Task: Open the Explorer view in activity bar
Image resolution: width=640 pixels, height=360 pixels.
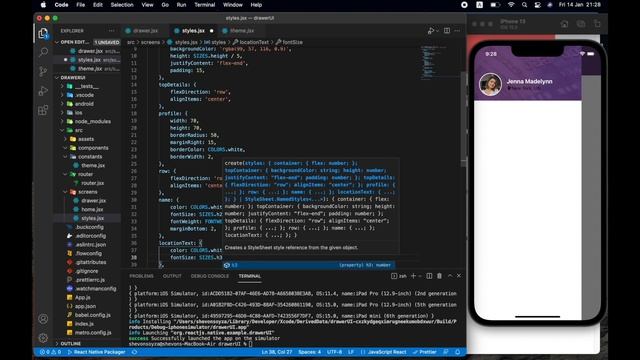Action: point(43,33)
